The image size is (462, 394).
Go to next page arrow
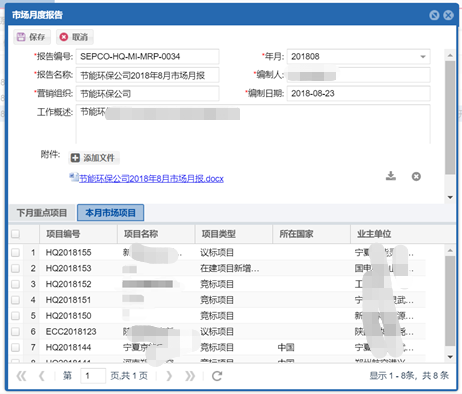(169, 376)
